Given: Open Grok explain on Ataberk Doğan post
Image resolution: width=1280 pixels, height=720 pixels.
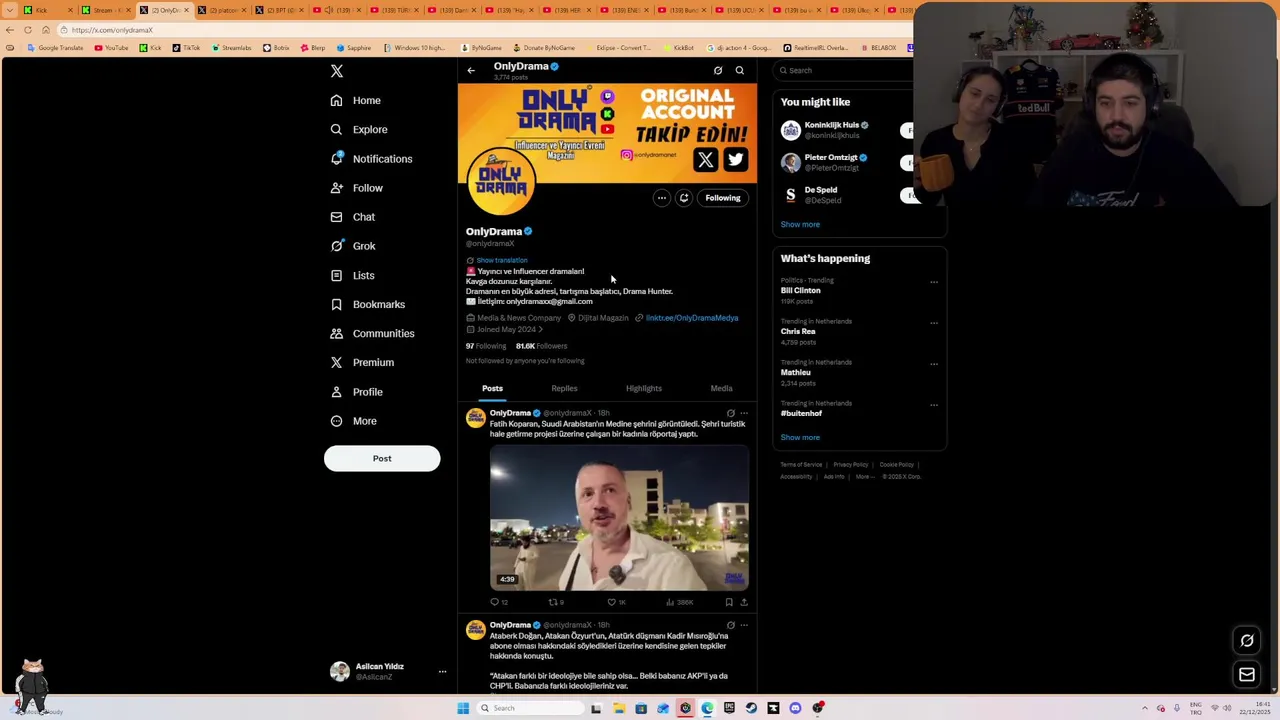Looking at the screenshot, I should tap(730, 625).
